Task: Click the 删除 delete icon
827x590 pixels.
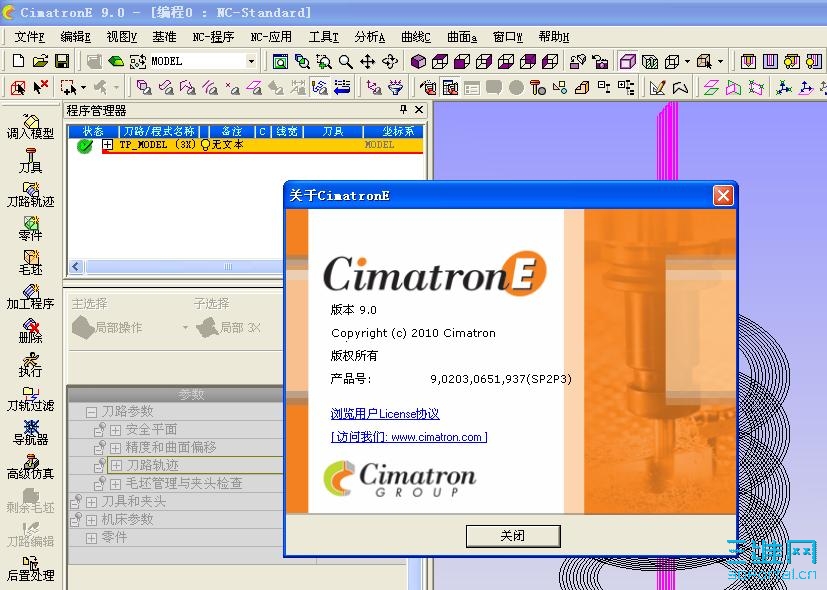Action: (30, 331)
